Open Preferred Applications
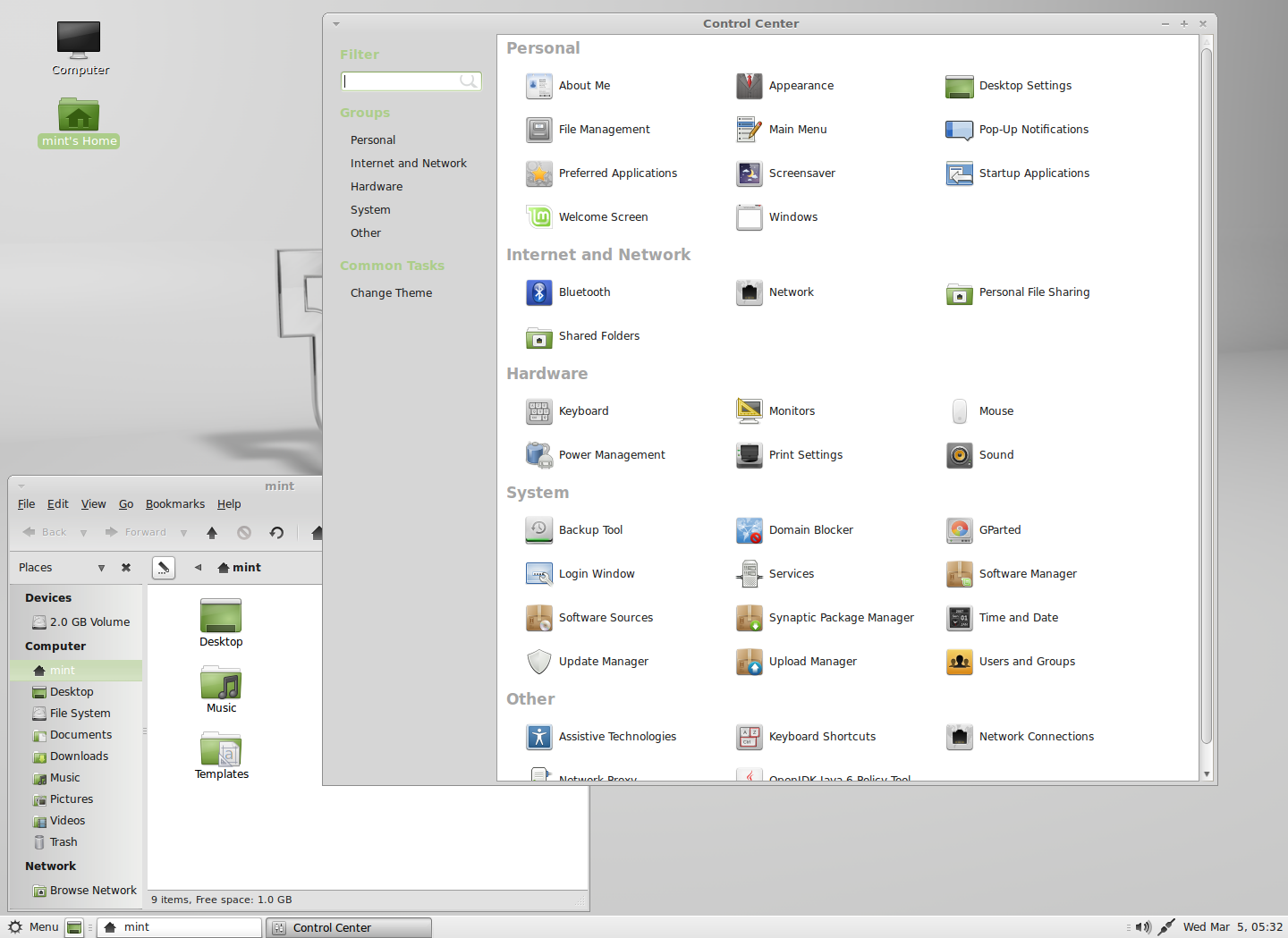This screenshot has width=1288, height=938. pyautogui.click(x=602, y=173)
